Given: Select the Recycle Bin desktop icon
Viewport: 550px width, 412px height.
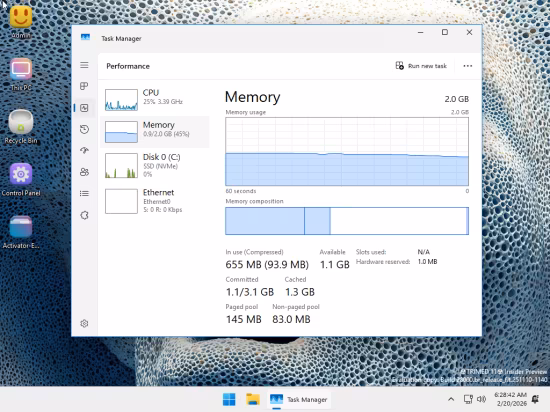Looking at the screenshot, I should point(21,127).
